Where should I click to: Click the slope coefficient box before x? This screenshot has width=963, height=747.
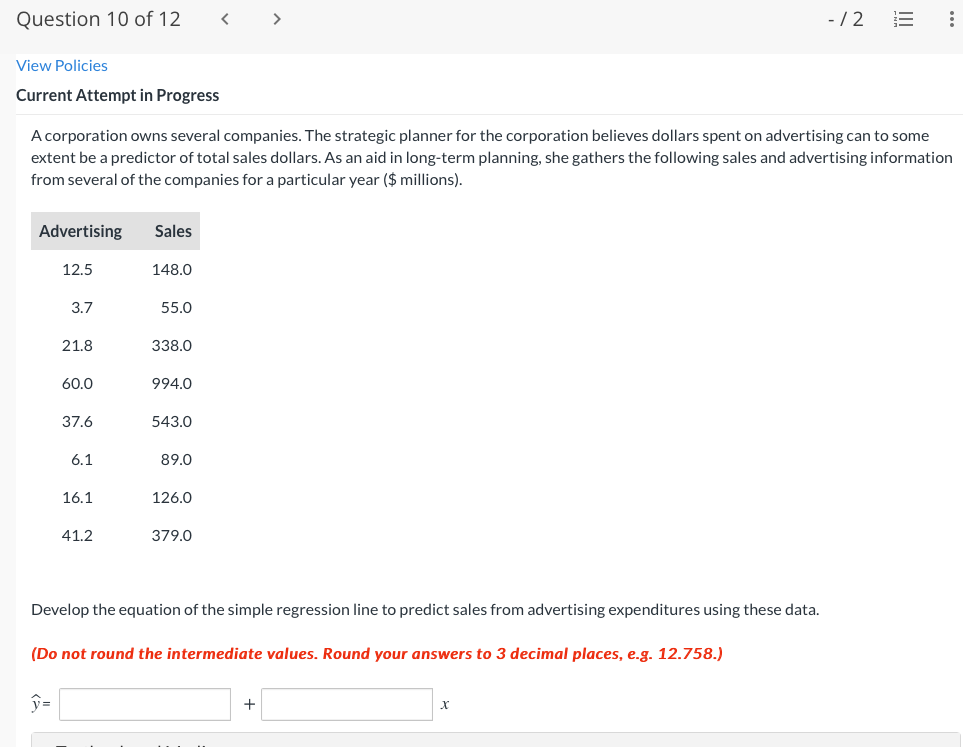(x=346, y=704)
